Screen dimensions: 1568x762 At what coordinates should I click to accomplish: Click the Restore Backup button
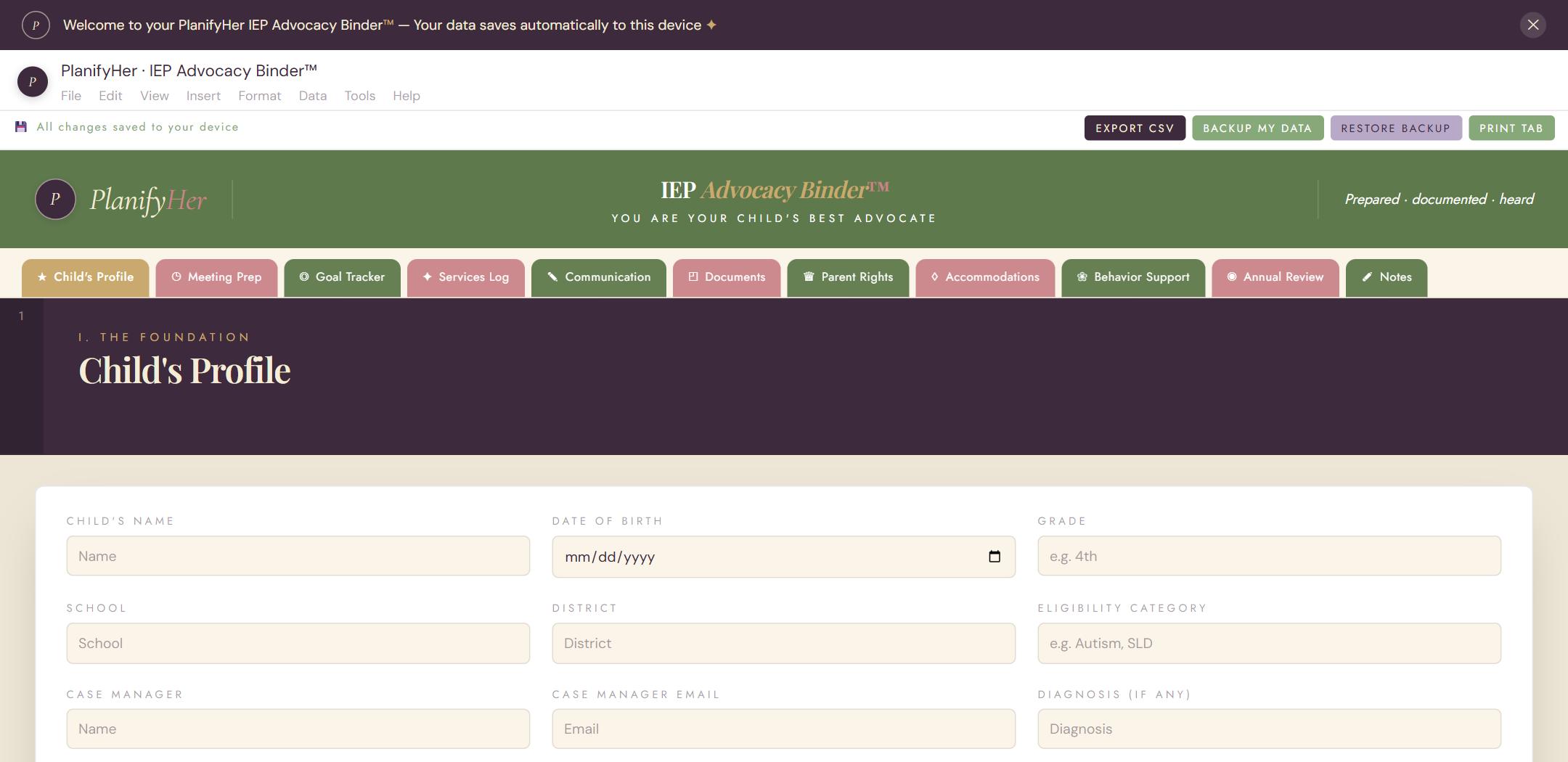[x=1395, y=128]
